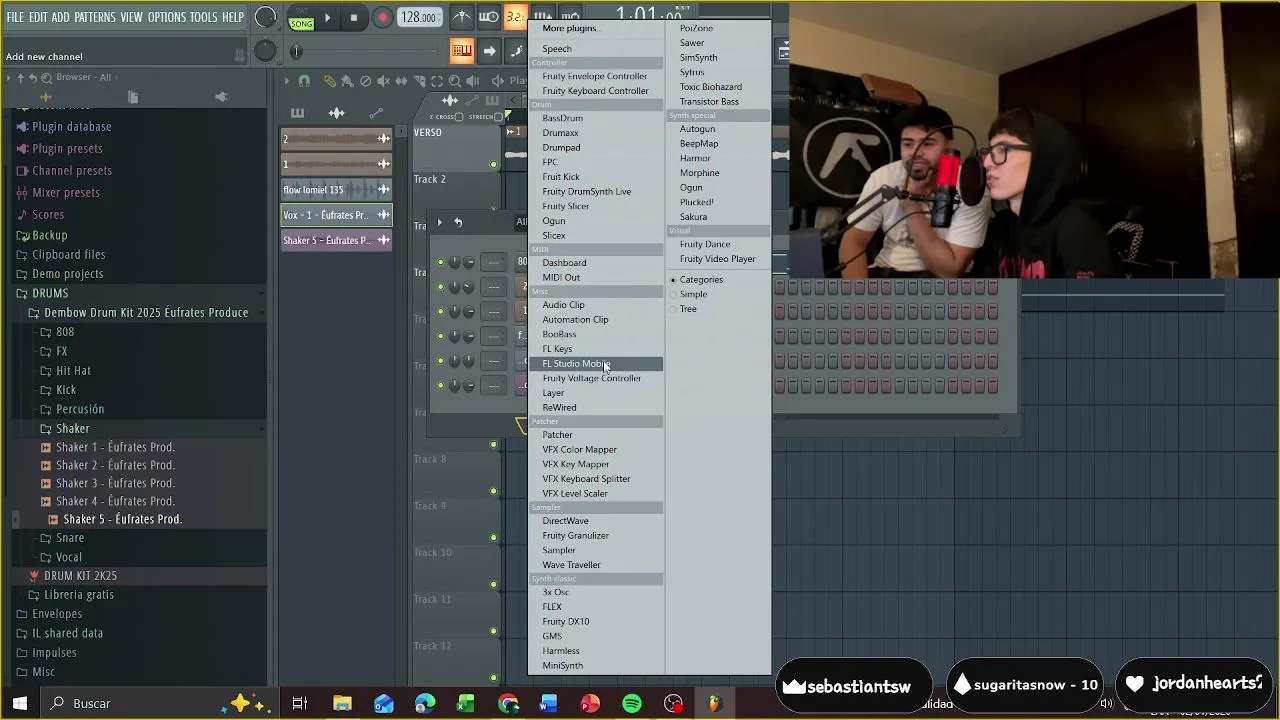
Task: Select the selection marquee tool in playlist
Action: pos(437,81)
